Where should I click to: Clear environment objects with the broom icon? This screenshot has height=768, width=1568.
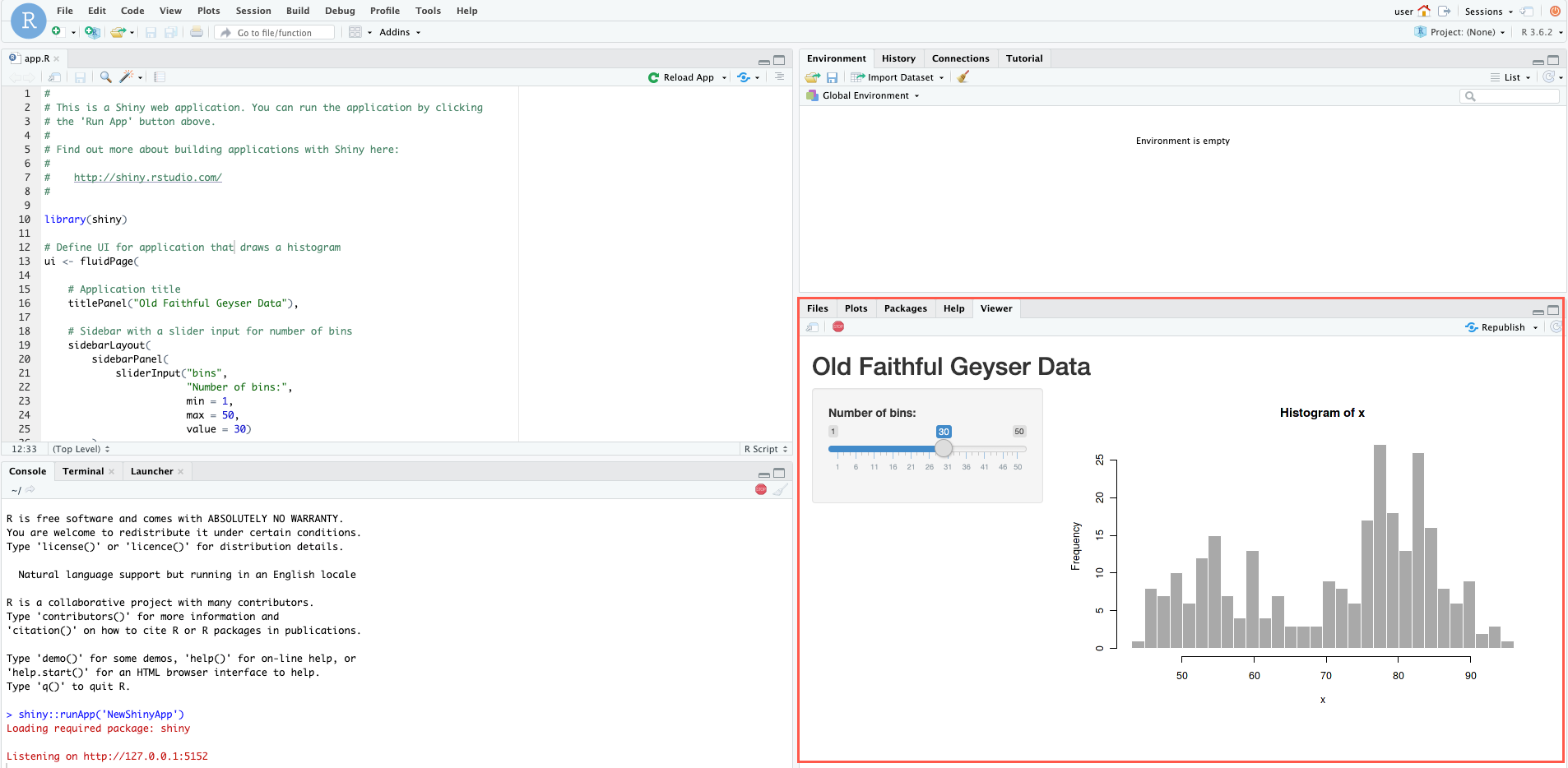point(964,76)
